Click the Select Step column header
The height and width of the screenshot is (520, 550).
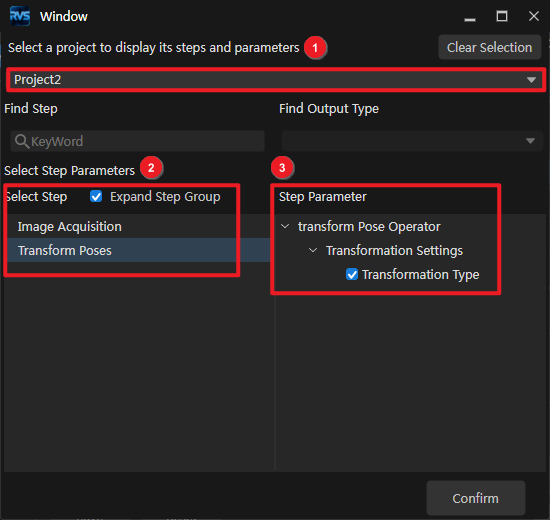point(36,197)
